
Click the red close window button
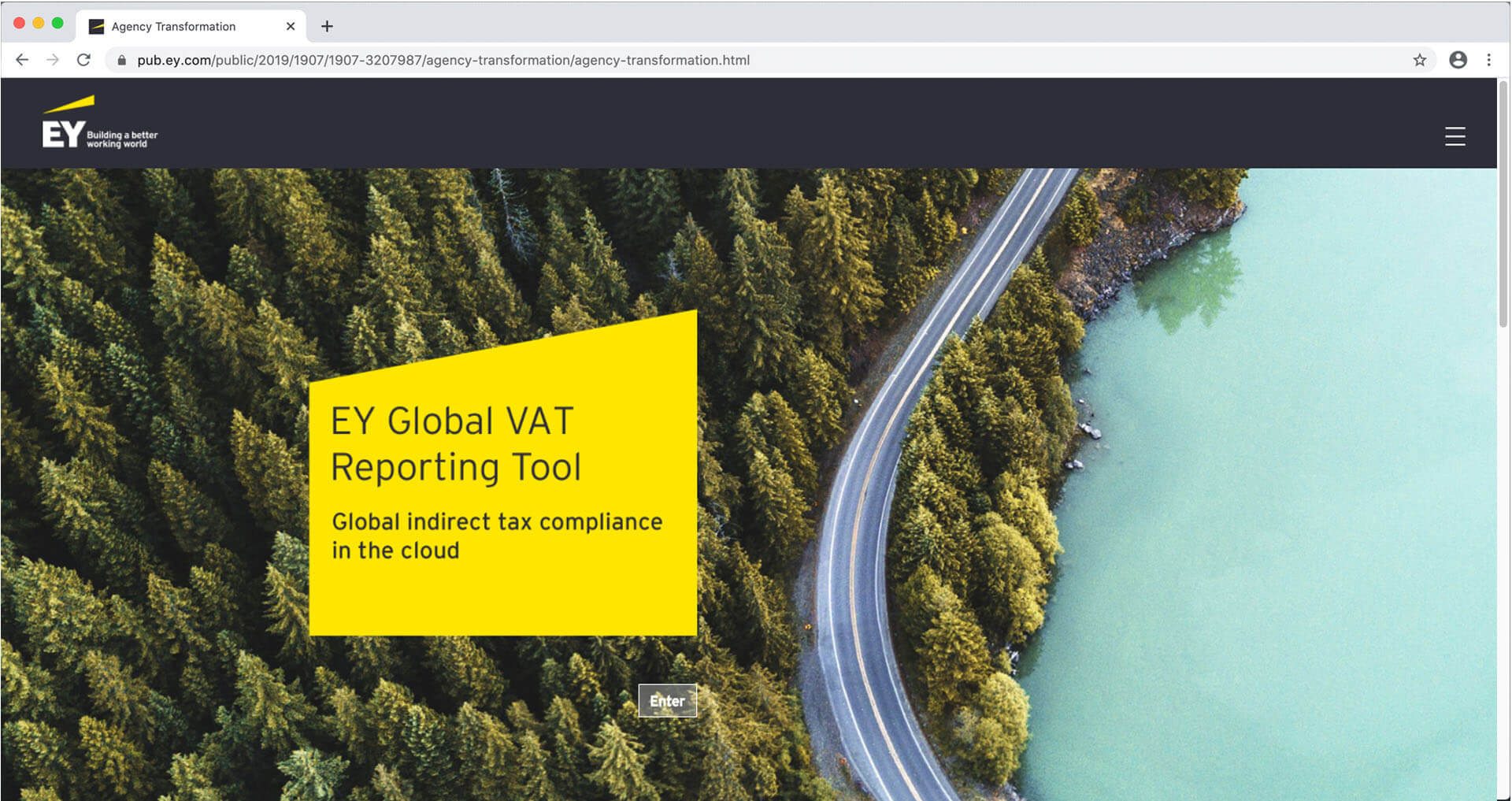point(20,23)
